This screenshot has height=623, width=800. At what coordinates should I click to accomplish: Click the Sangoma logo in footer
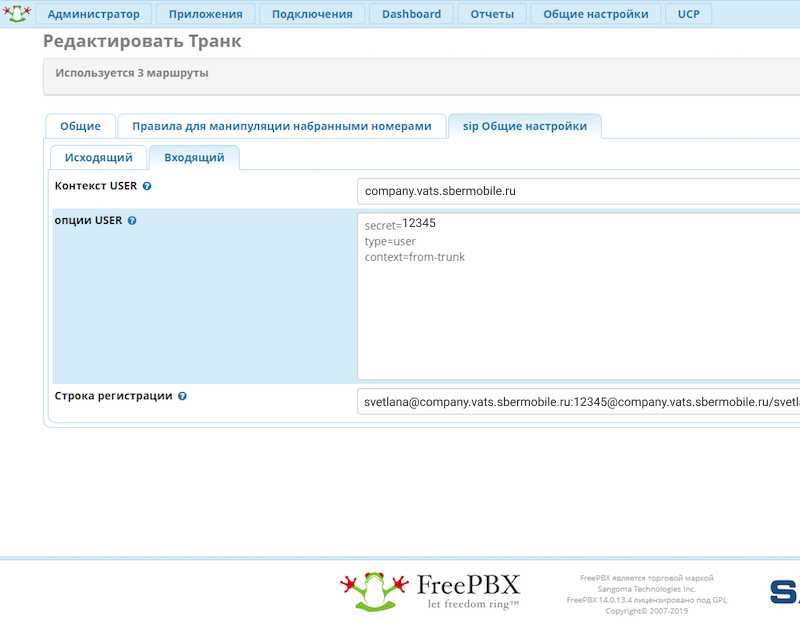tap(784, 591)
